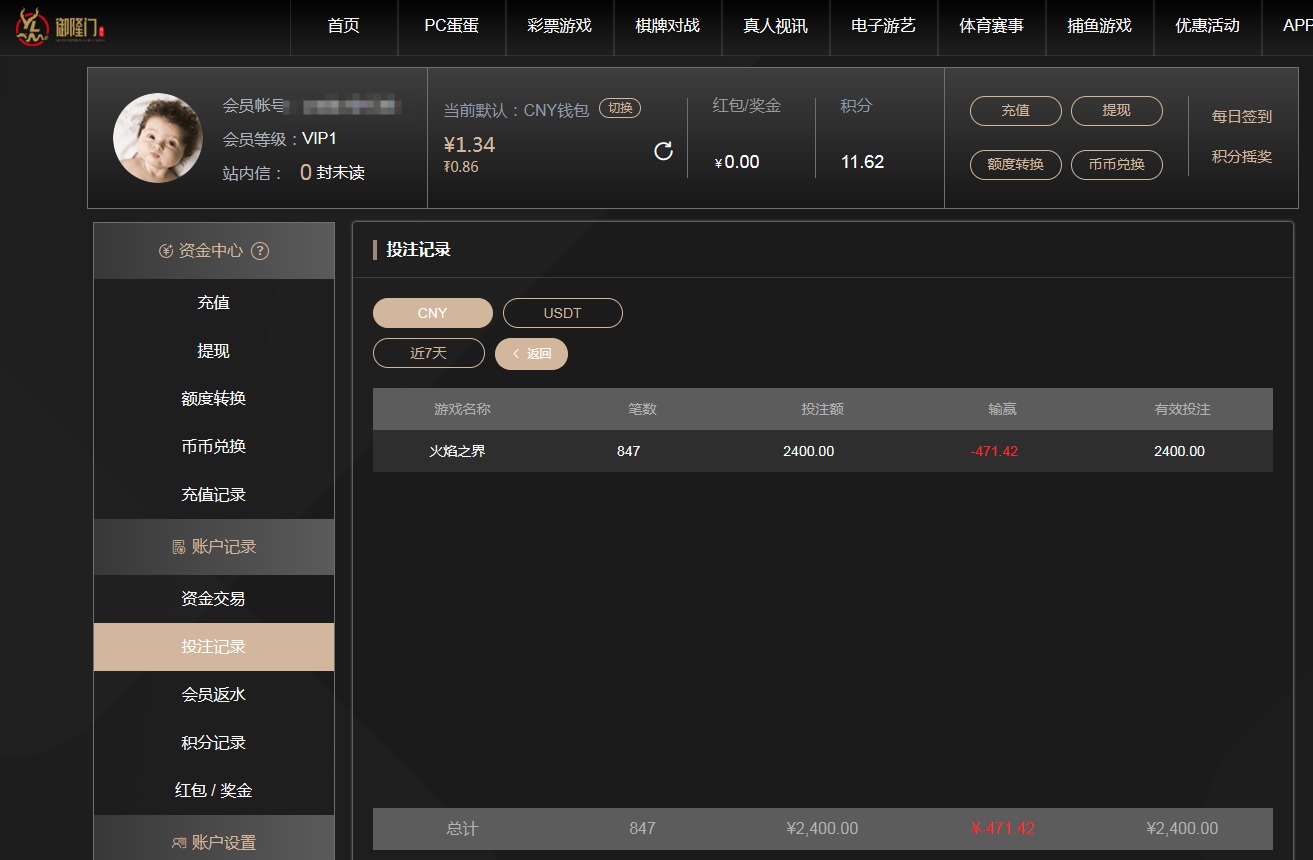Screen dimensions: 1313x860
Task: Click the 额度转换 button in account header
Action: (1015, 165)
